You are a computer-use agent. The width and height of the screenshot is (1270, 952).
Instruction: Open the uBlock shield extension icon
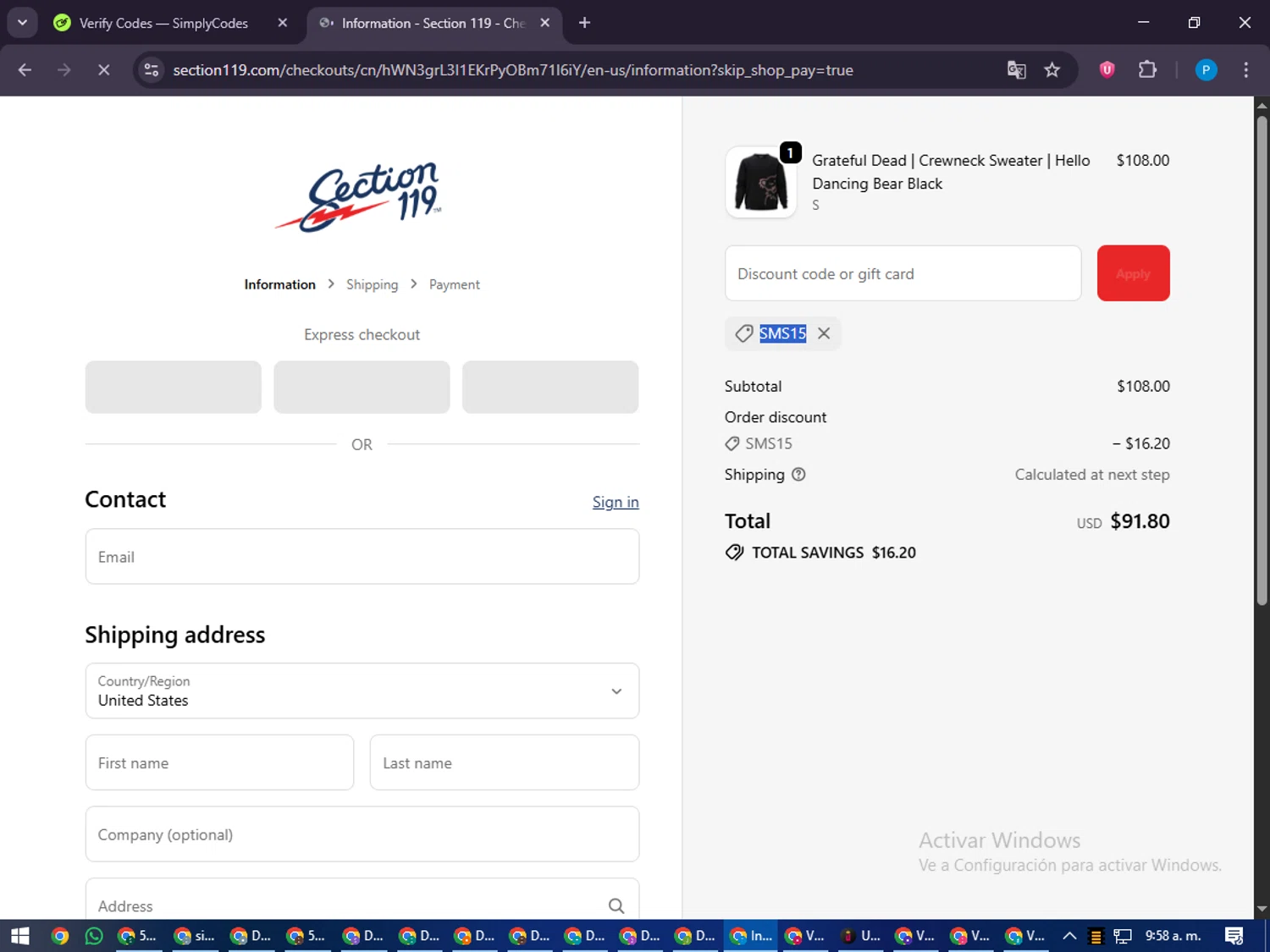coord(1107,70)
